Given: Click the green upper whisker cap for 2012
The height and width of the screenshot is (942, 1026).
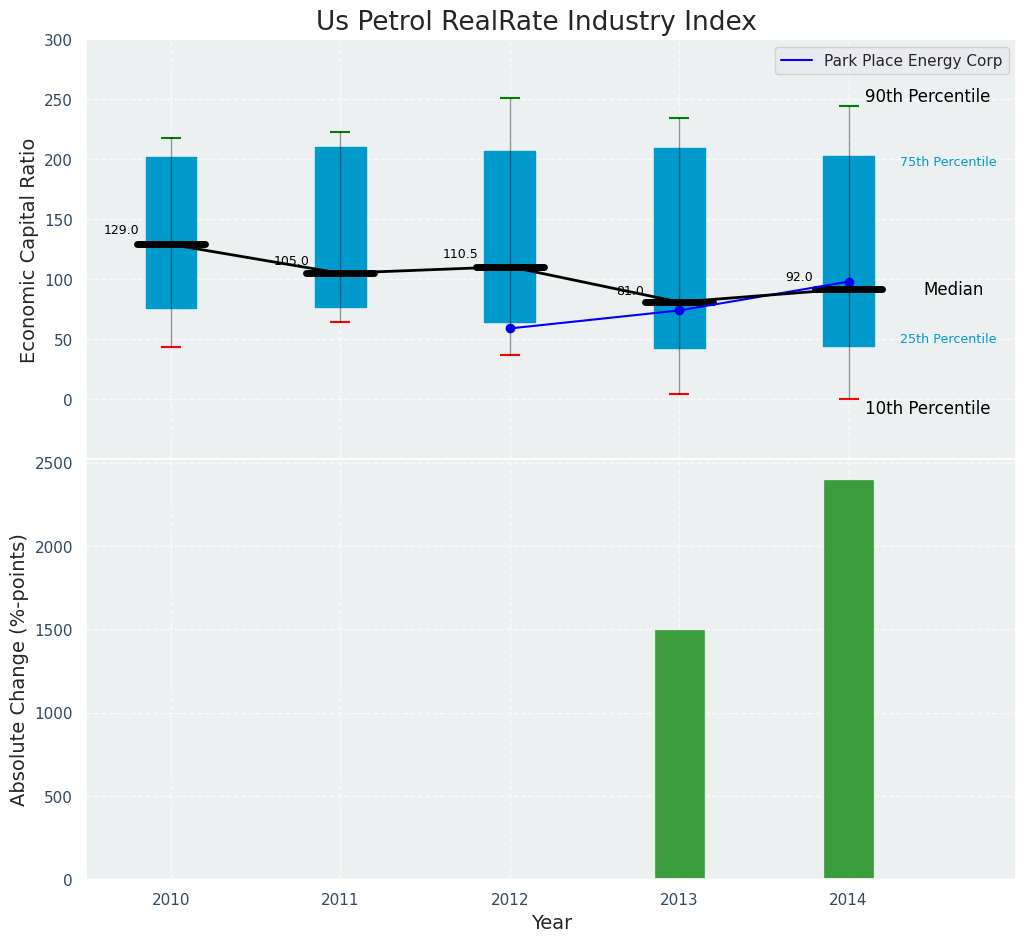Looking at the screenshot, I should tap(510, 98).
